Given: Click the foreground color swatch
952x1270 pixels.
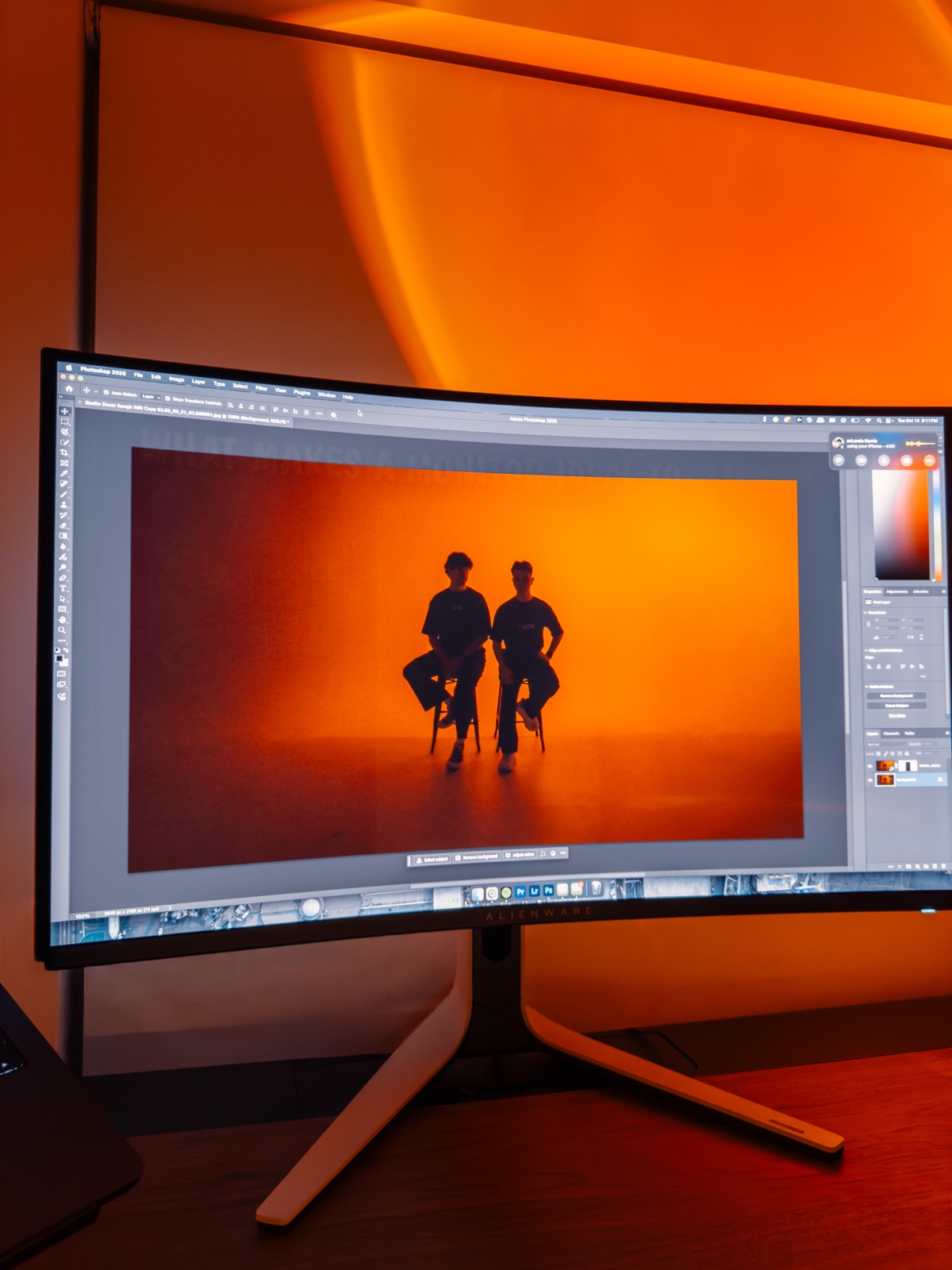Looking at the screenshot, I should 59,658.
